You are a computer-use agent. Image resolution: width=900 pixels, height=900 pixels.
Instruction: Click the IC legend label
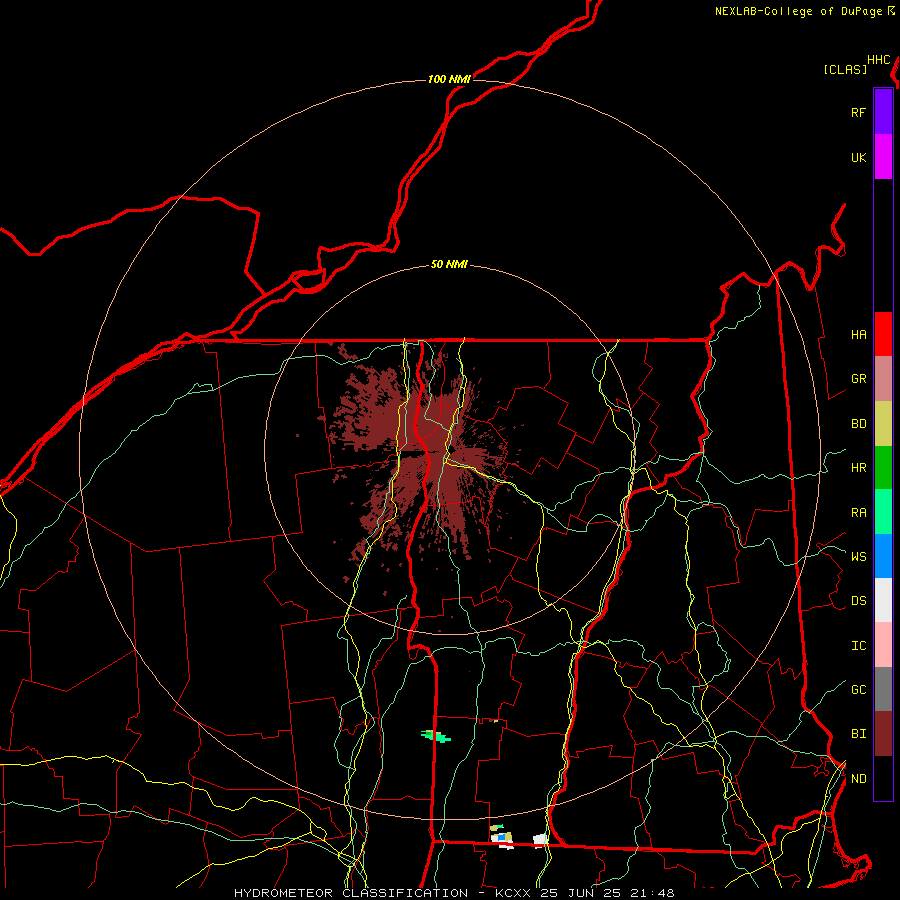tap(858, 646)
